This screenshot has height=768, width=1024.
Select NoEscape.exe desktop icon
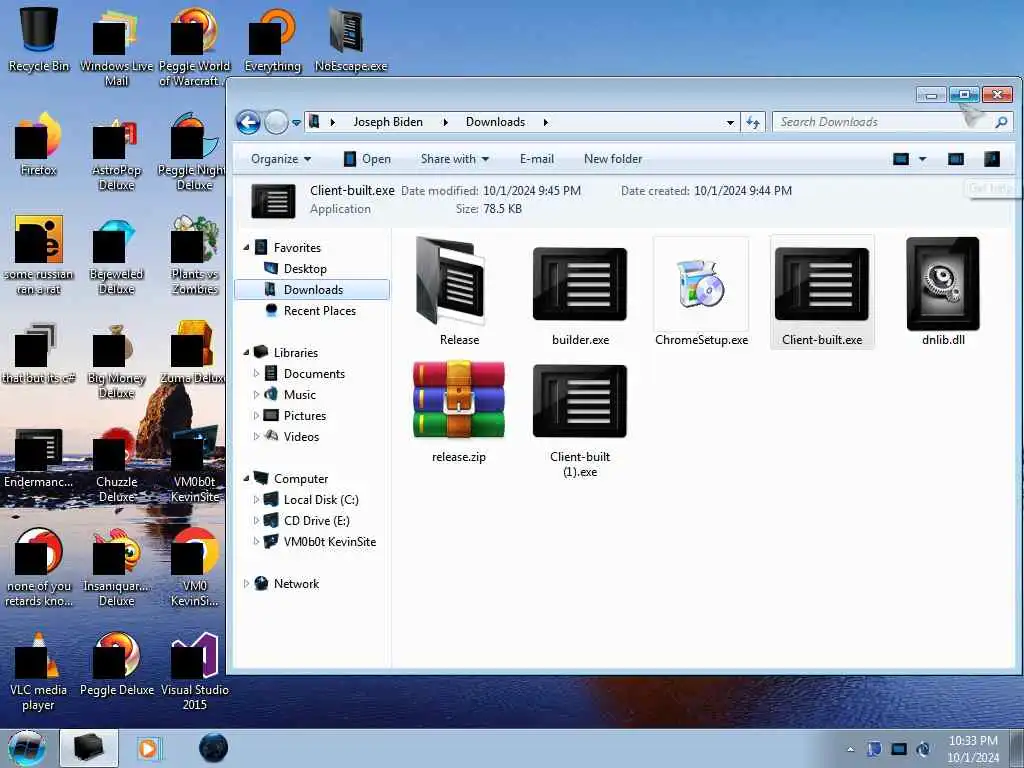point(351,39)
